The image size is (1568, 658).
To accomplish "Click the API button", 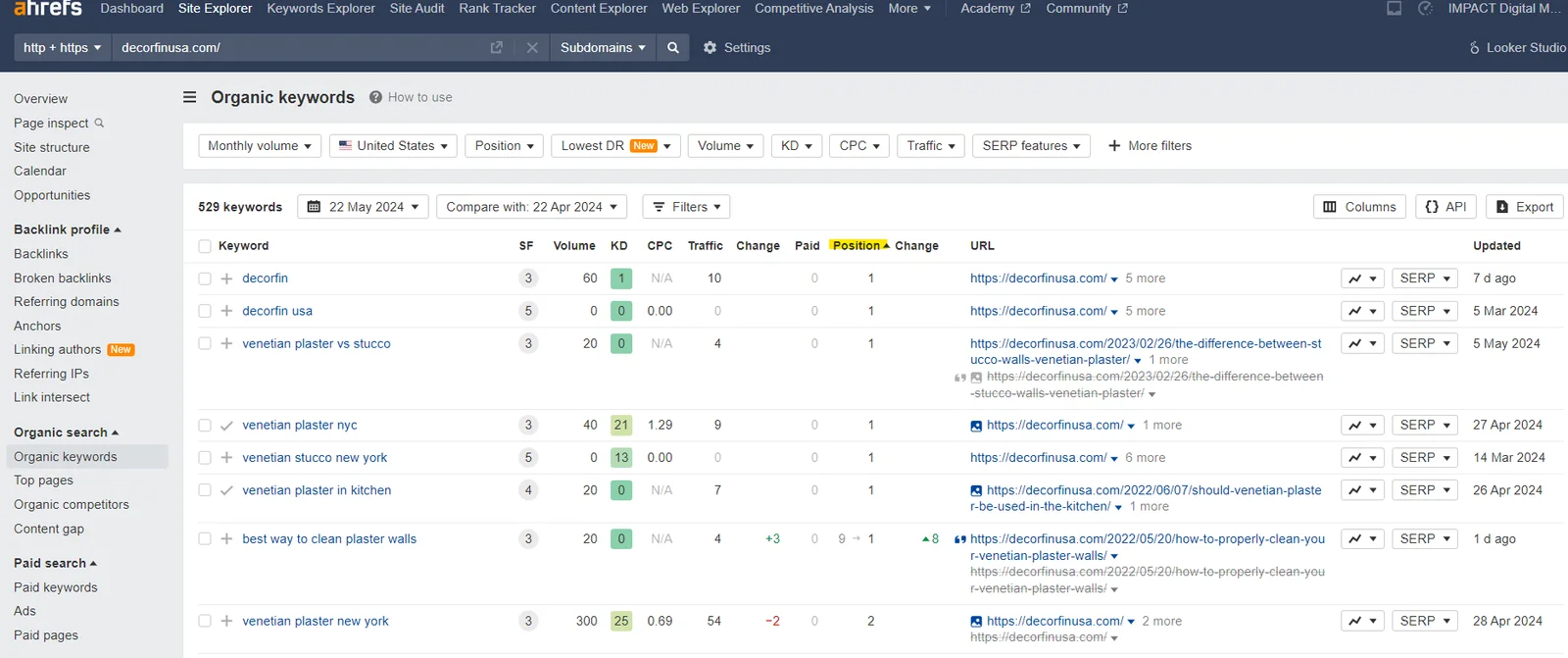I will (x=1446, y=207).
